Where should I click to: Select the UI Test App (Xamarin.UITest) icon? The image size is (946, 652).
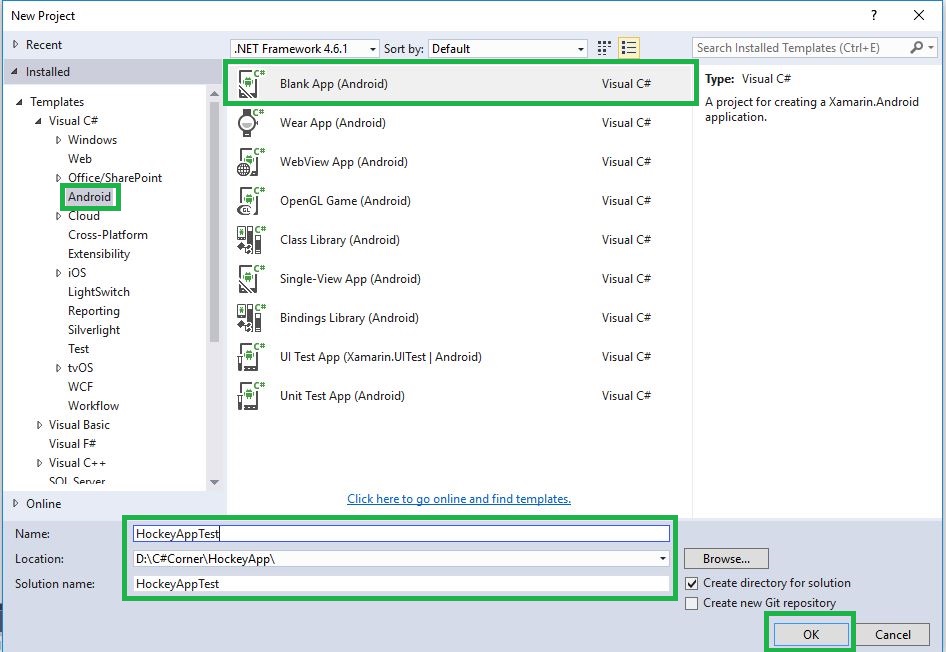(x=250, y=356)
